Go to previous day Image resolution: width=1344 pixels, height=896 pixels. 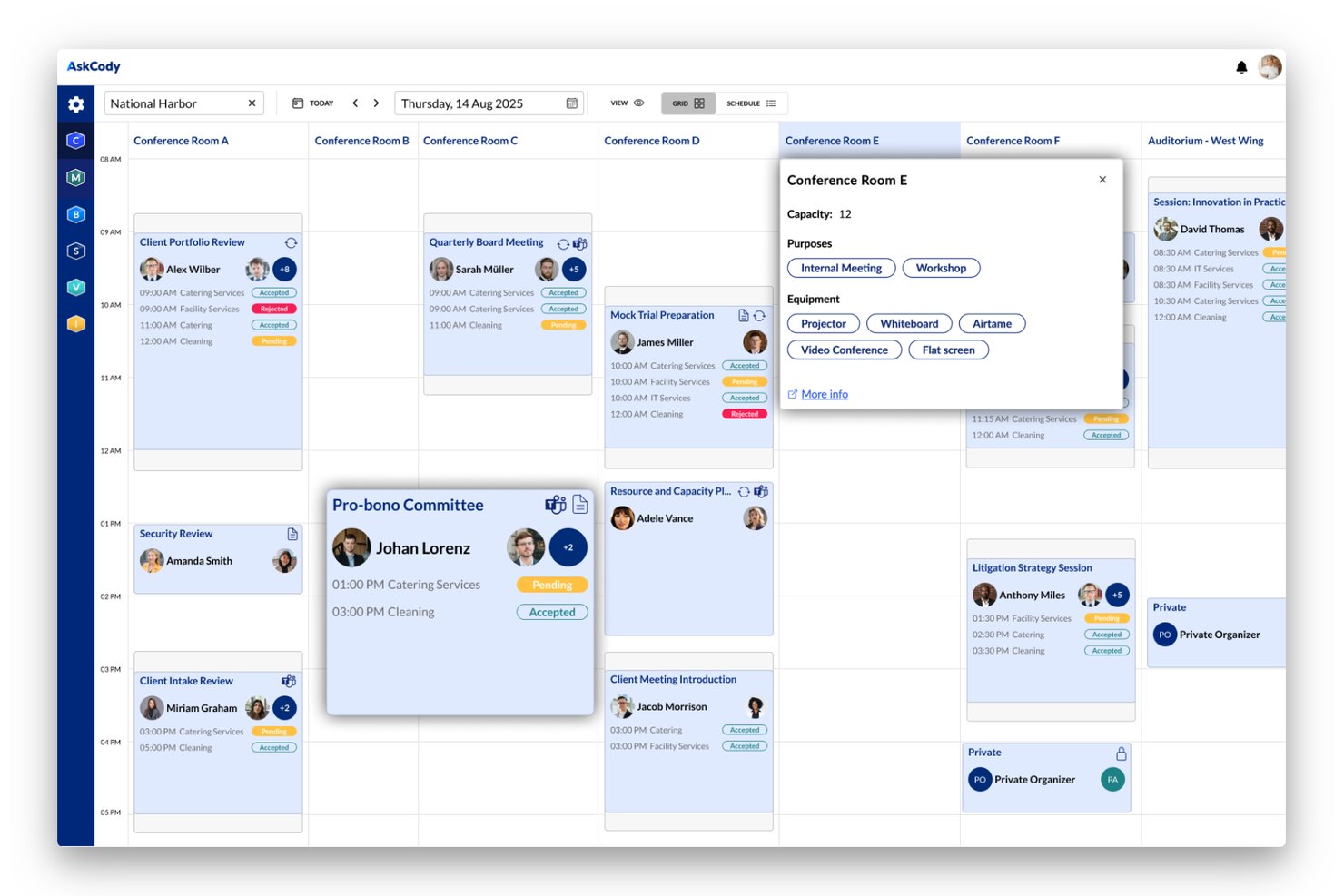355,103
